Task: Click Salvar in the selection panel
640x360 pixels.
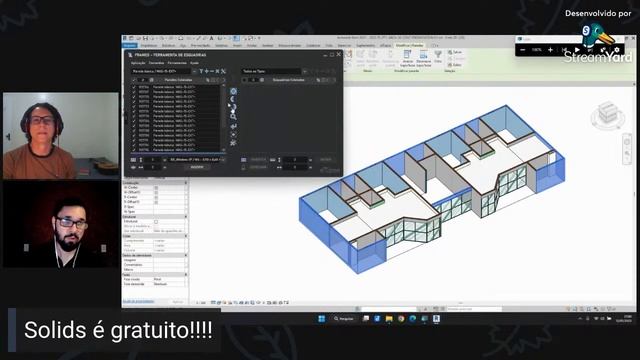Action: click(454, 52)
